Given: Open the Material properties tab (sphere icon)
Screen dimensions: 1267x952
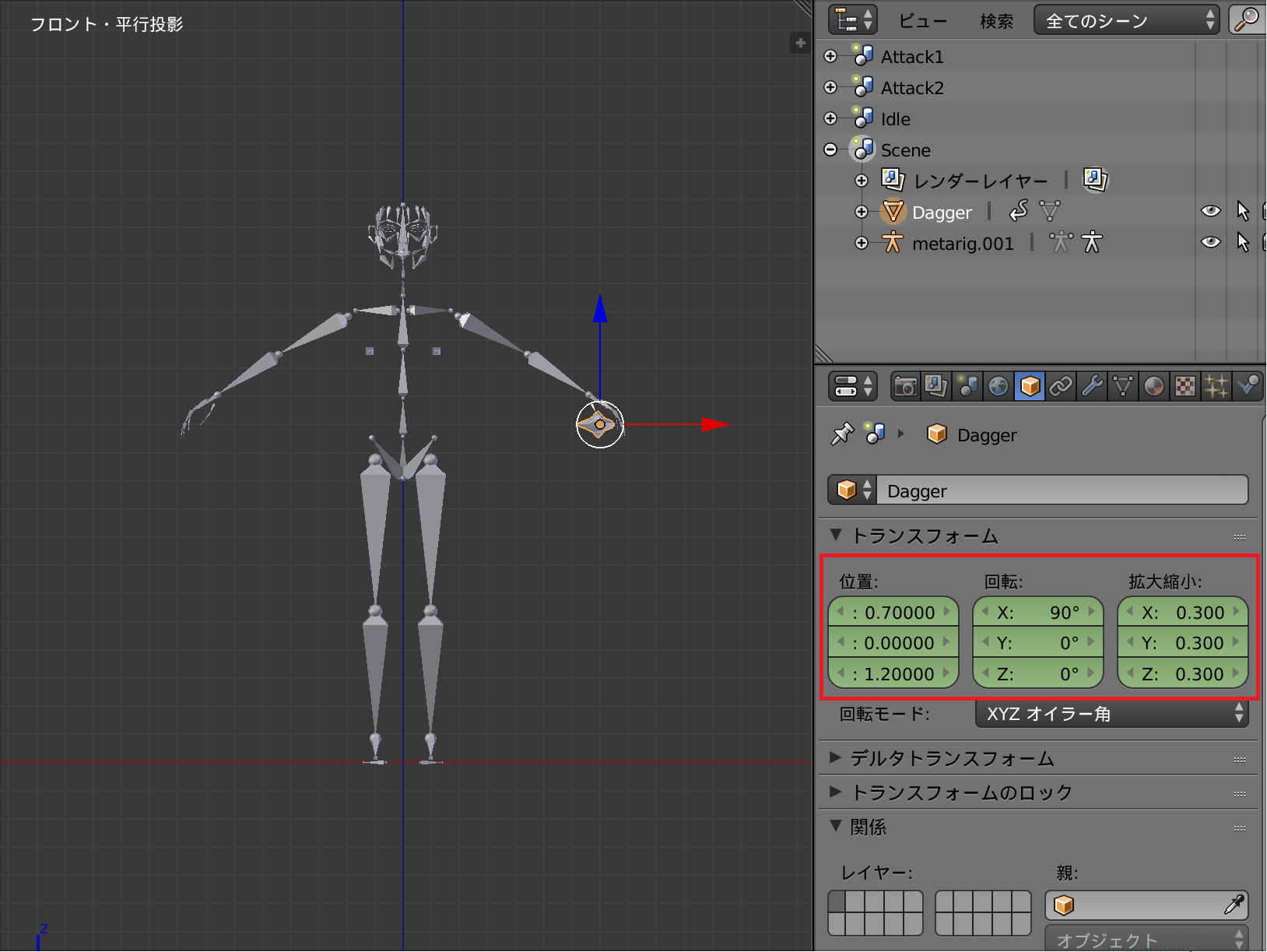Looking at the screenshot, I should pyautogui.click(x=1154, y=386).
